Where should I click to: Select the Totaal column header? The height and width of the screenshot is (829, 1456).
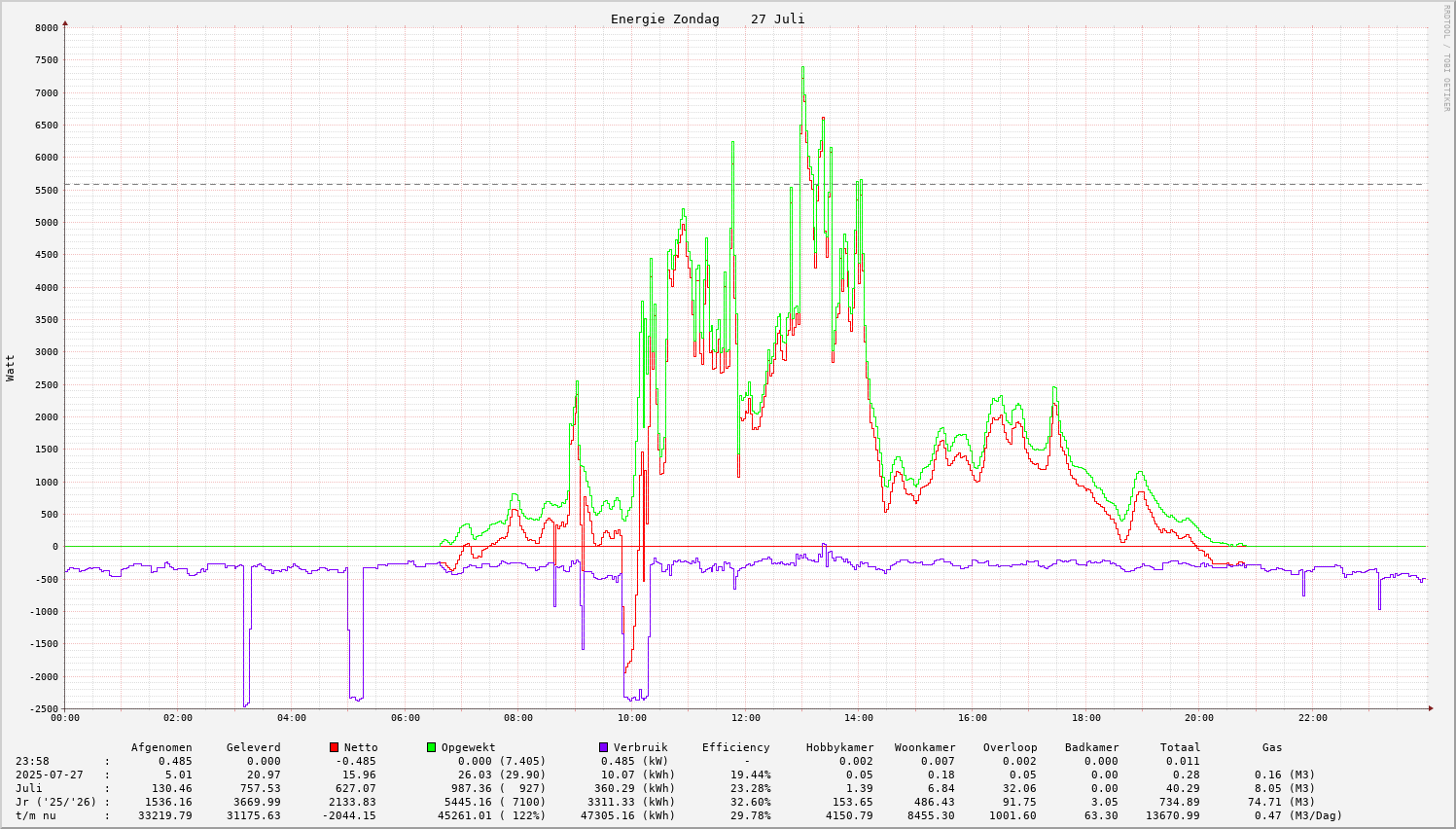[x=1180, y=747]
